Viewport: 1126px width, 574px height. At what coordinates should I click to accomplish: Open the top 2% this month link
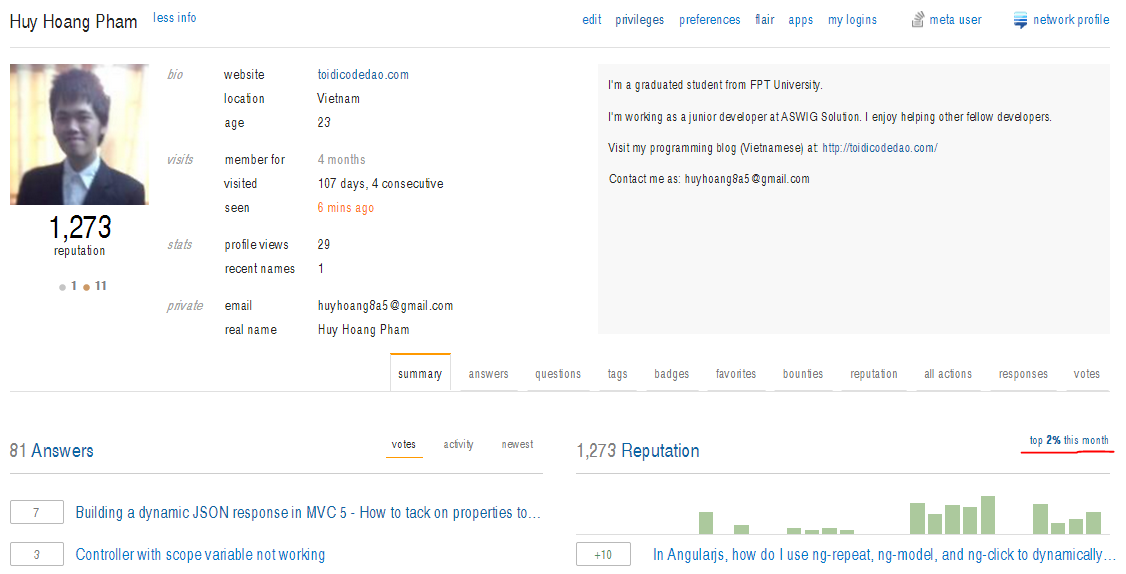1069,441
